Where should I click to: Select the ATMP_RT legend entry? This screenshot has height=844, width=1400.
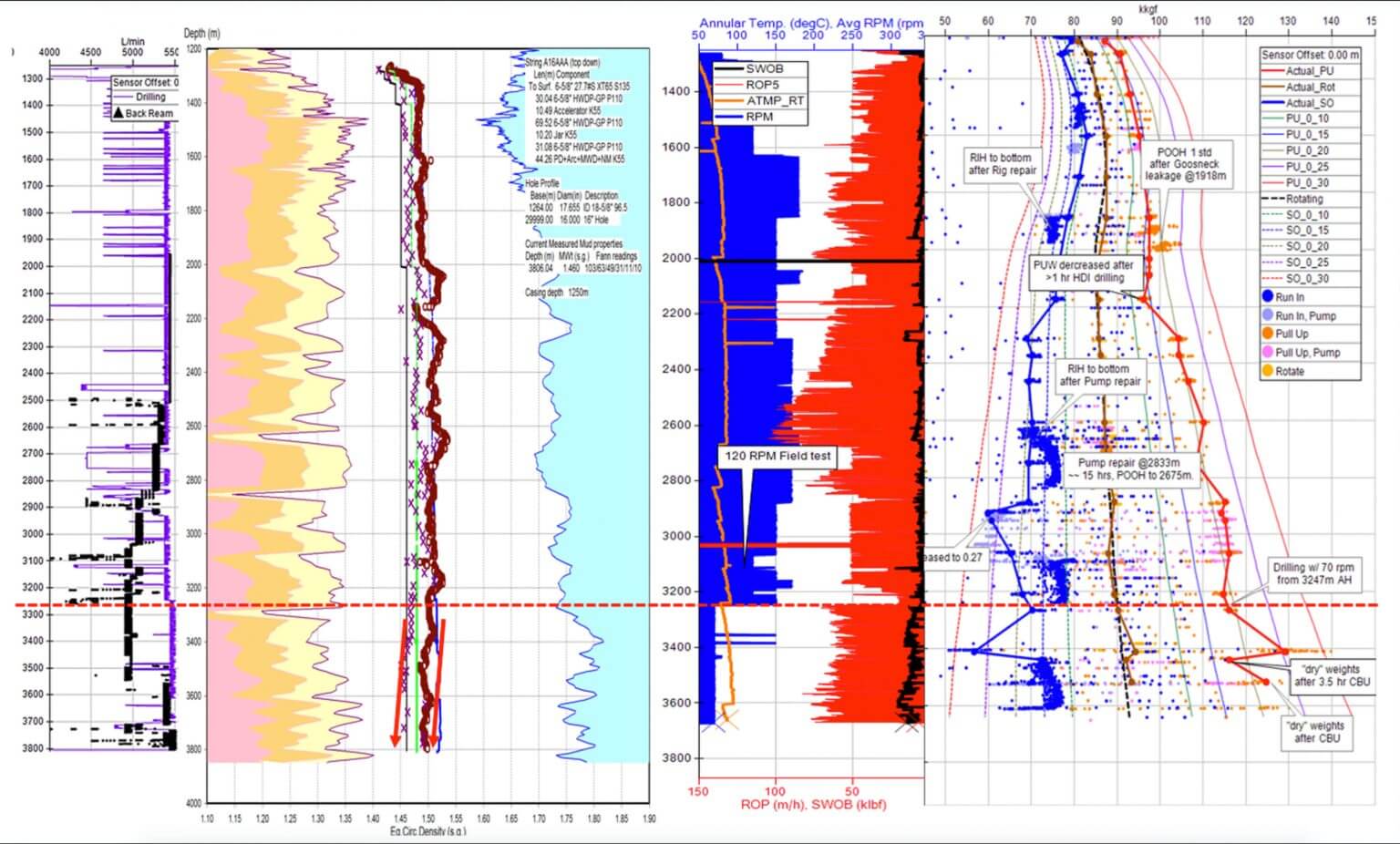click(758, 100)
